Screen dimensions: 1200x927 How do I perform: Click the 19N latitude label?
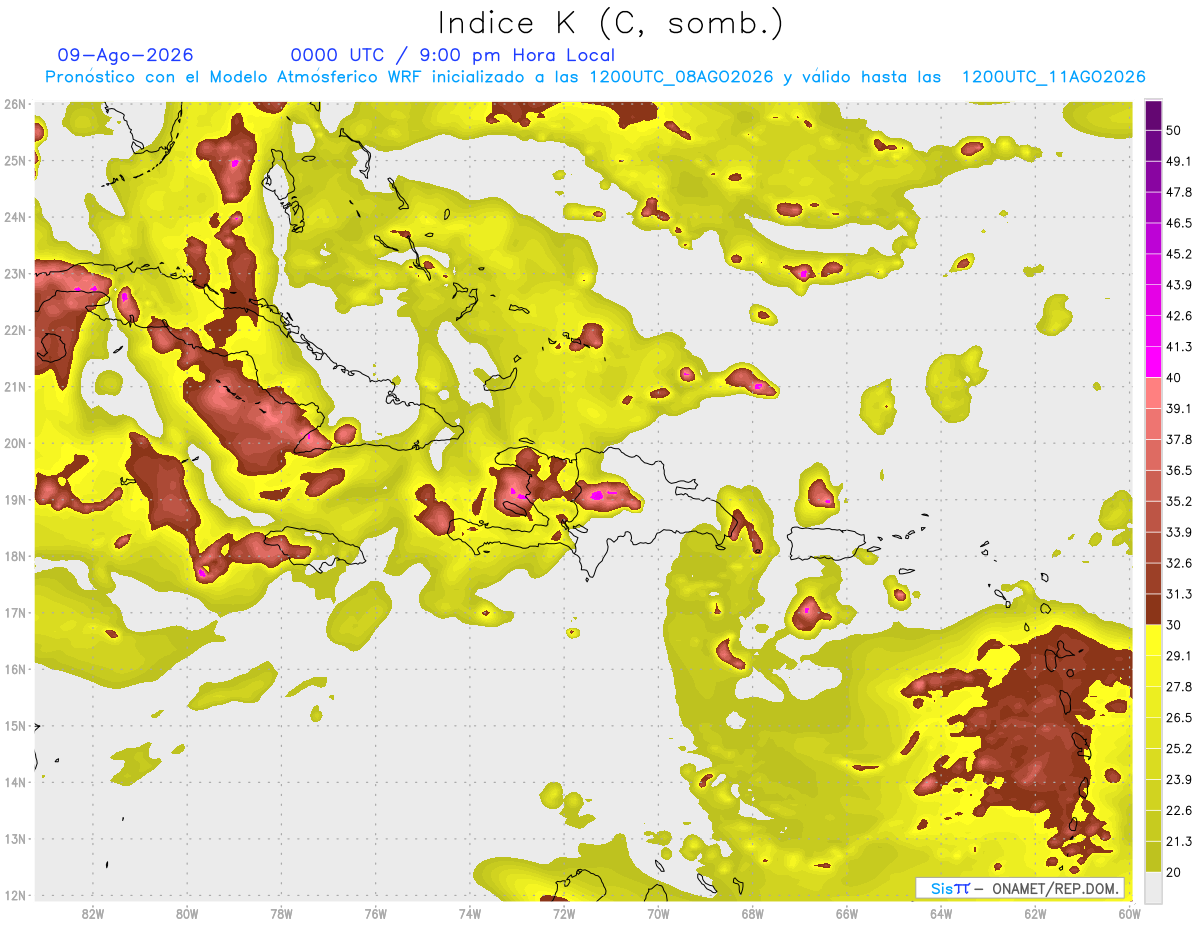coord(15,500)
